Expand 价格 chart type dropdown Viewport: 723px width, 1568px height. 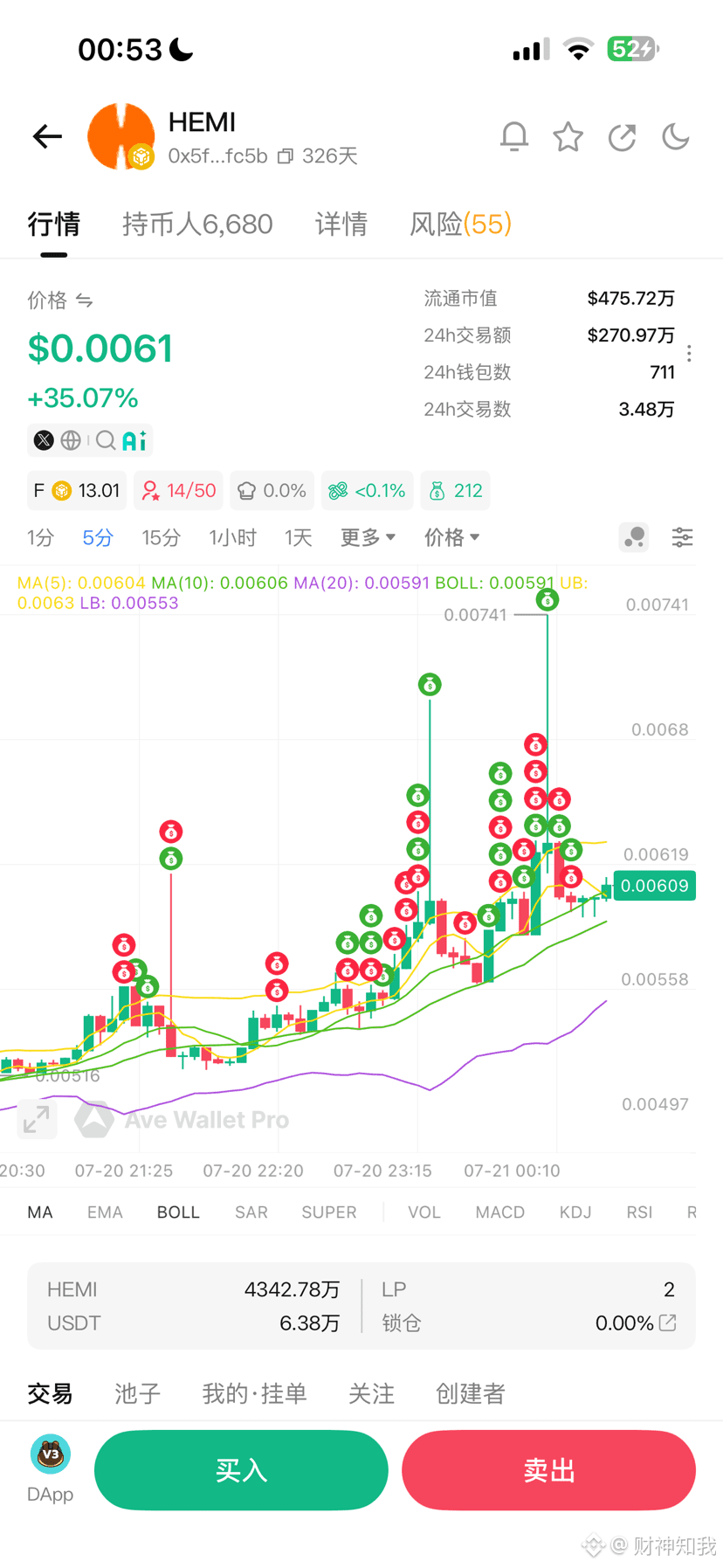tap(452, 537)
